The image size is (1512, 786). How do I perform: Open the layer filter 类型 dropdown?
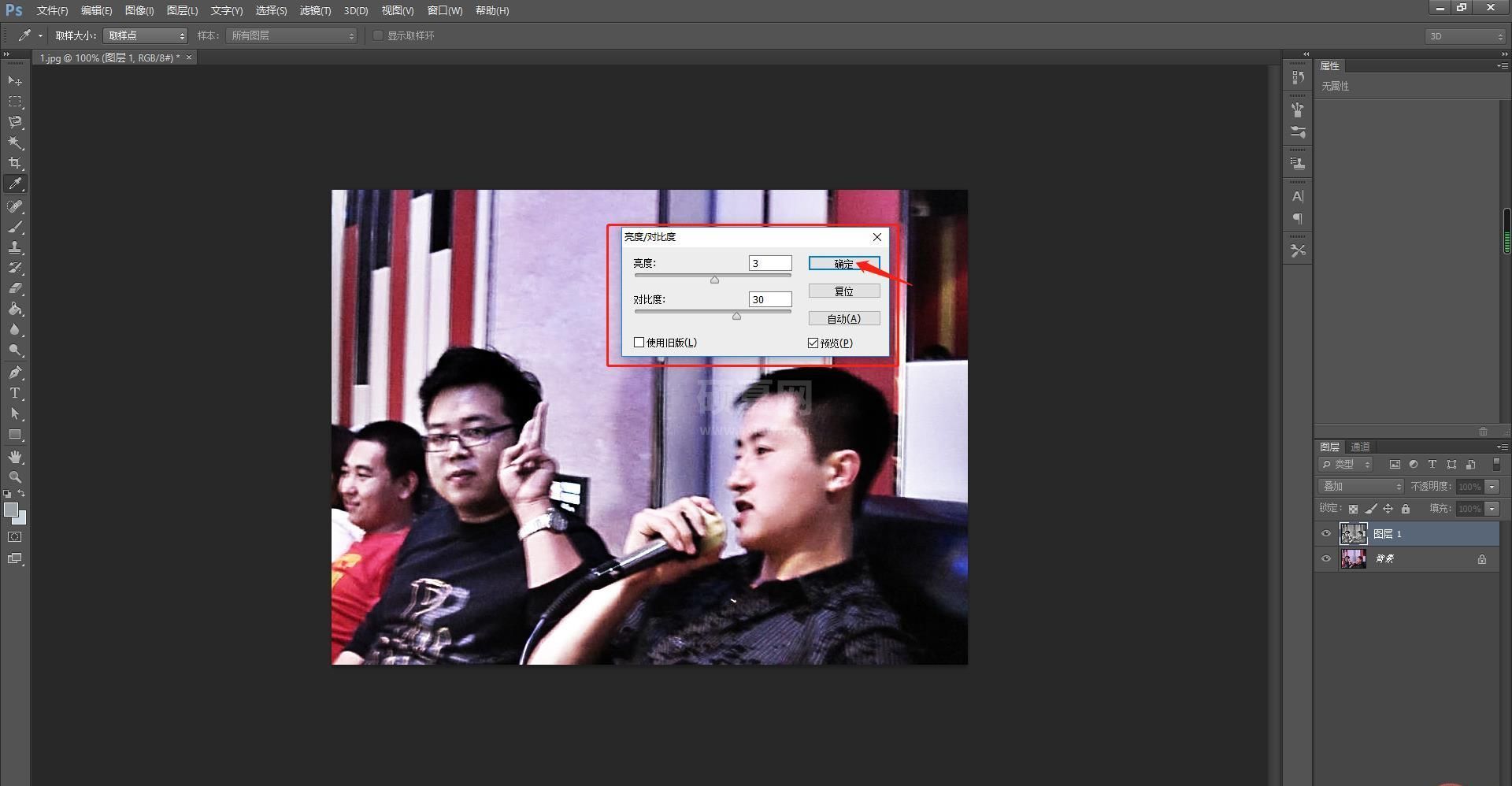tap(1346, 465)
